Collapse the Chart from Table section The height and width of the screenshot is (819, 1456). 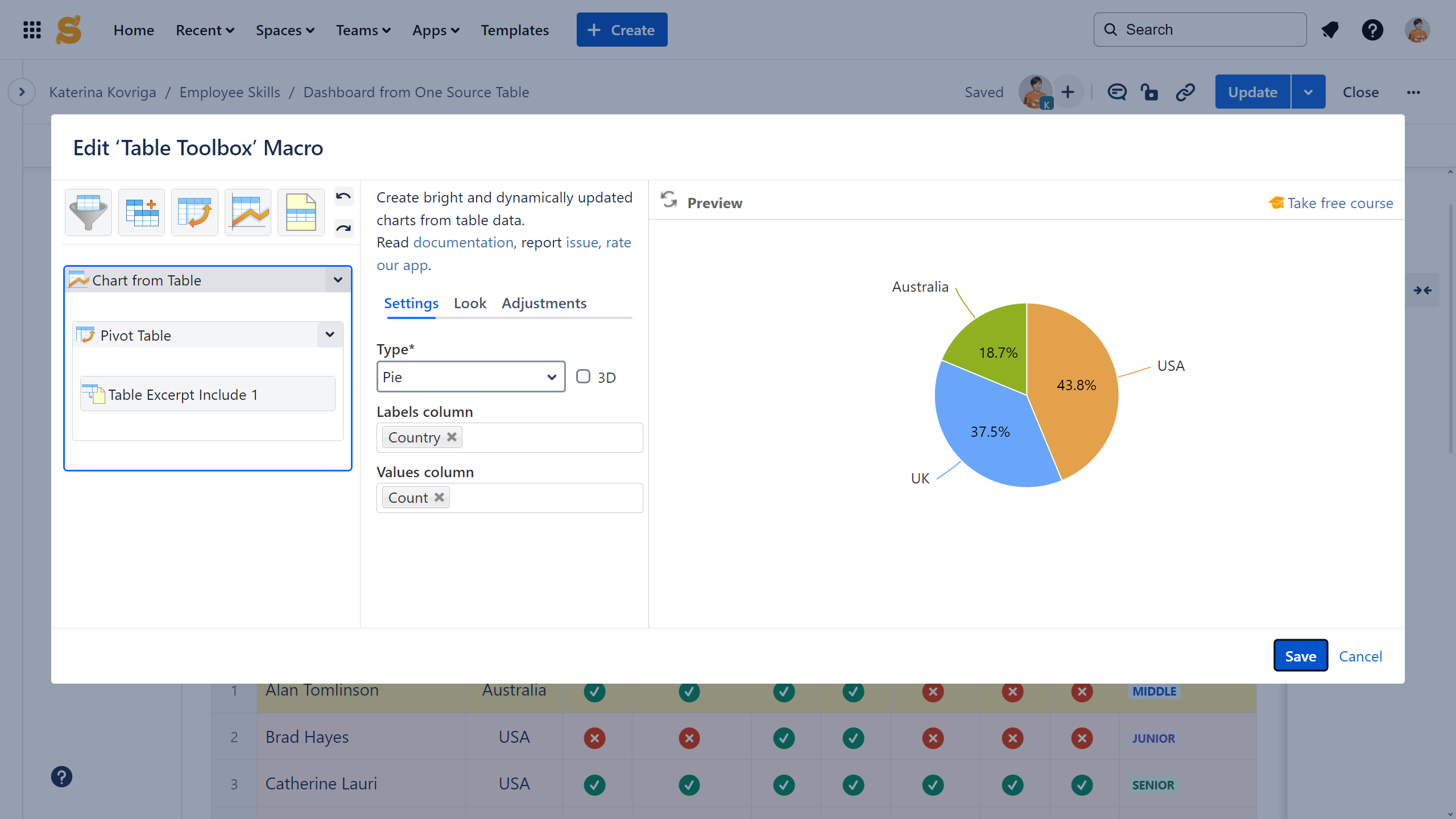coord(338,280)
